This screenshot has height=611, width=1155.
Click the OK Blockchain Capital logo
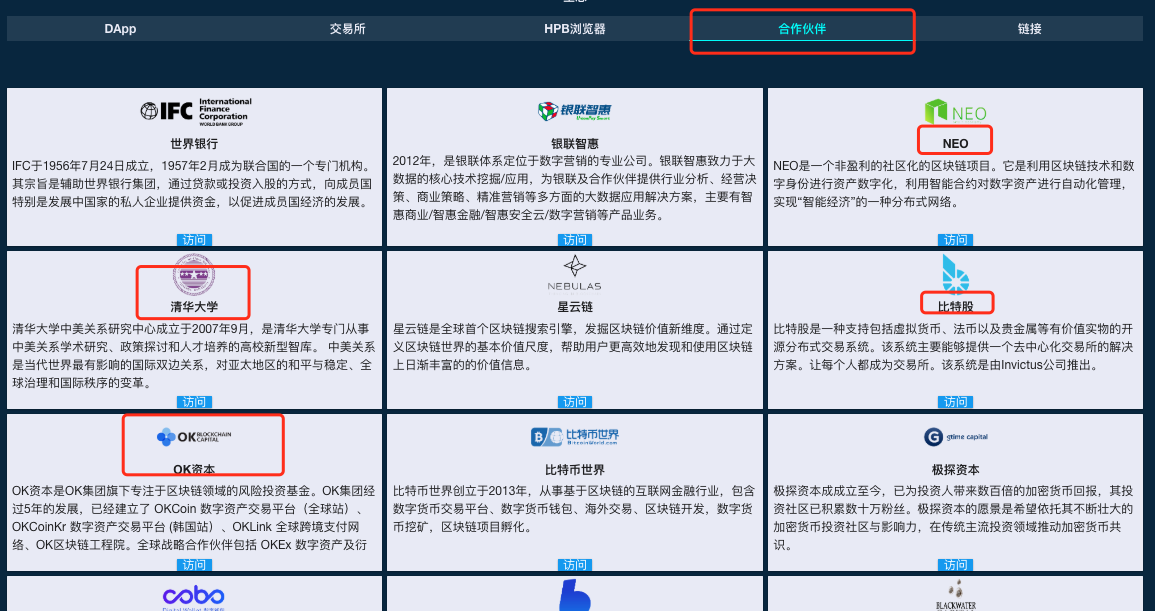pos(194,437)
